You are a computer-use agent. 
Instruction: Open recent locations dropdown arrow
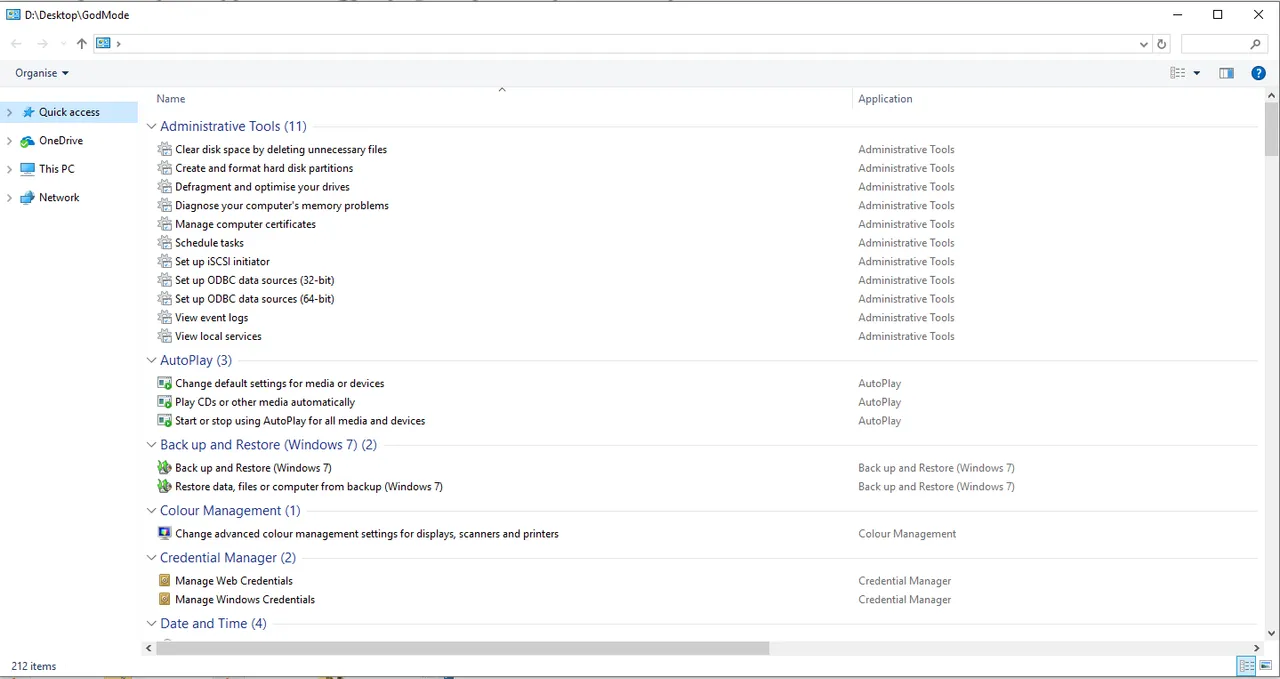coord(63,44)
